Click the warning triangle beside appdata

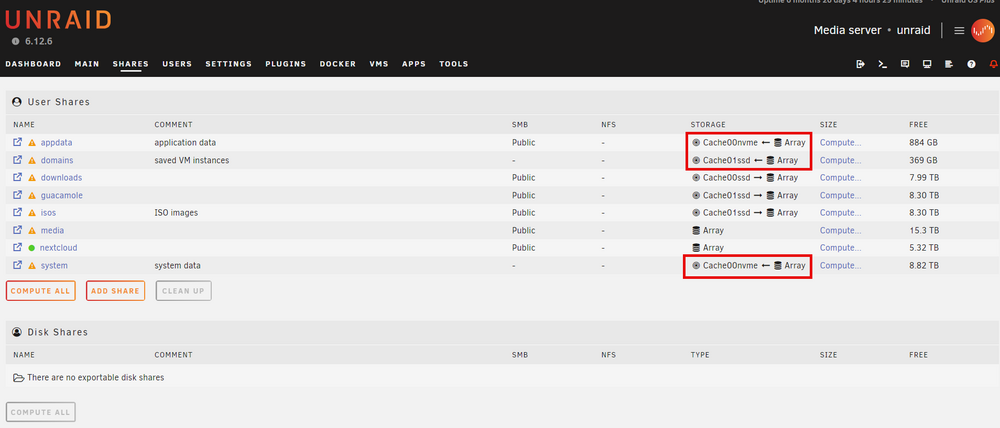32,143
